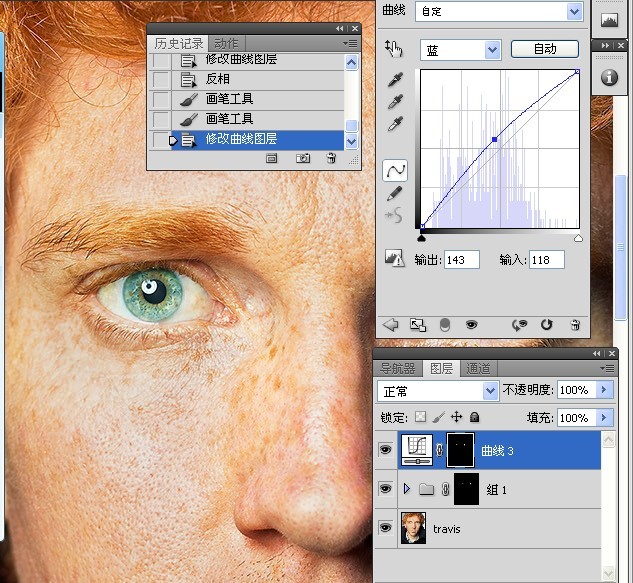Screen dimensions: 633x583
Task: Open the 正常 blend mode dropdown
Action: click(438, 391)
